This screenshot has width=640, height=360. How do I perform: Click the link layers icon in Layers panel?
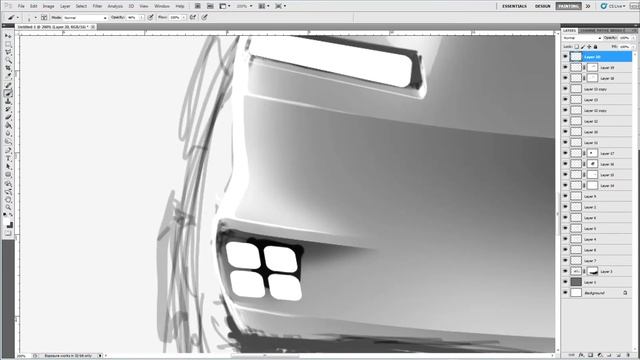point(571,355)
